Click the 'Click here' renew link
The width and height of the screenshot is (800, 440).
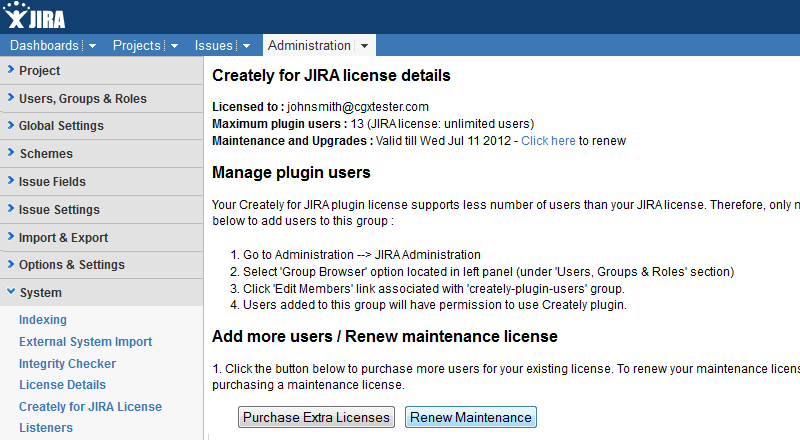[548, 141]
